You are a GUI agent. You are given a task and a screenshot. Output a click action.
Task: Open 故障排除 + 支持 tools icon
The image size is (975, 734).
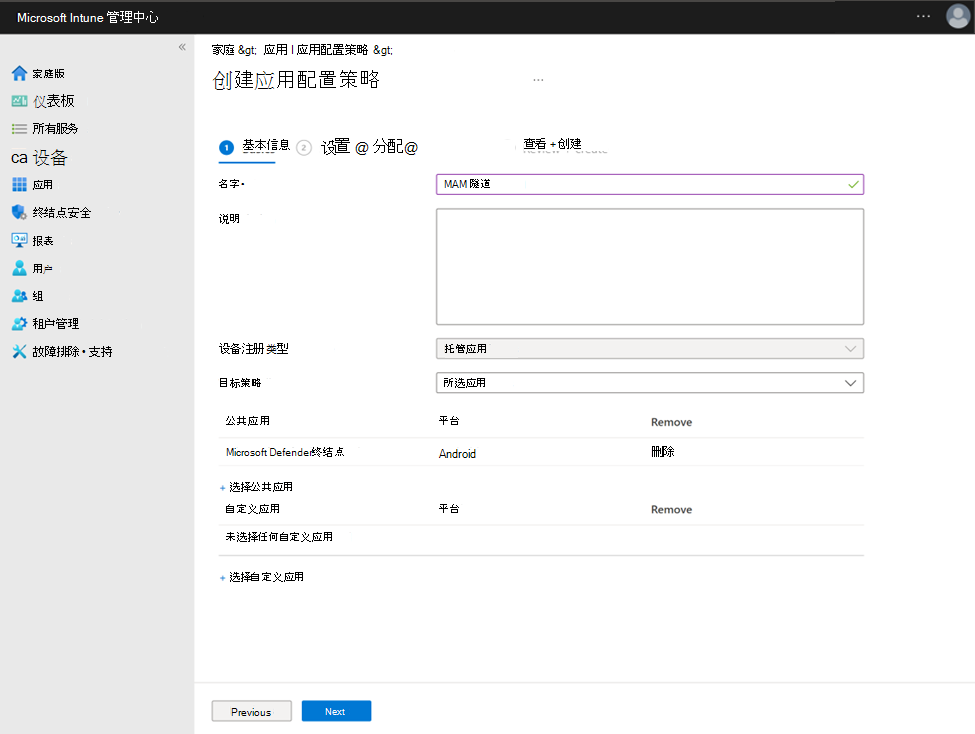pyautogui.click(x=19, y=351)
